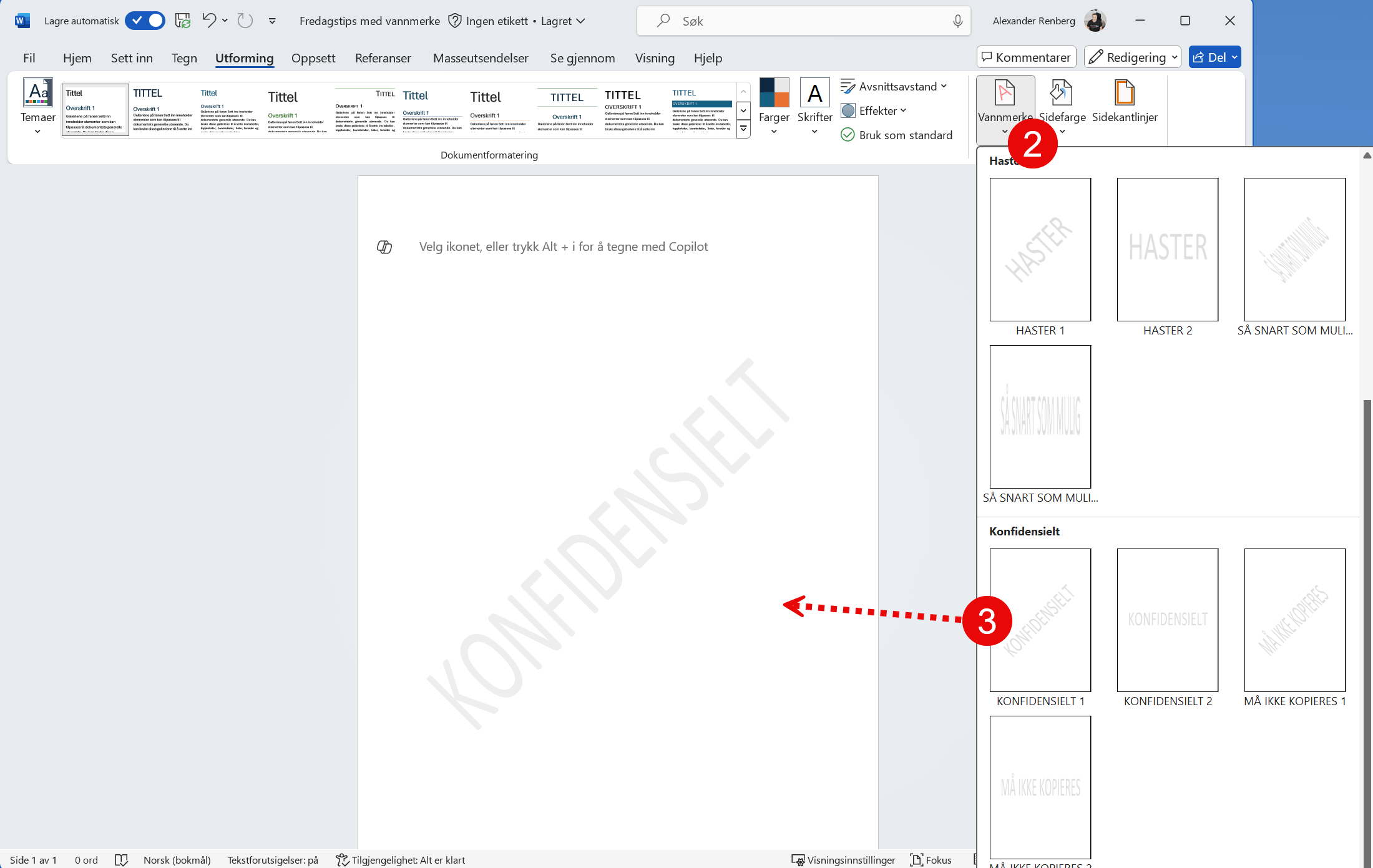Click the dictation microphone icon
The image size is (1373, 868).
click(x=957, y=21)
